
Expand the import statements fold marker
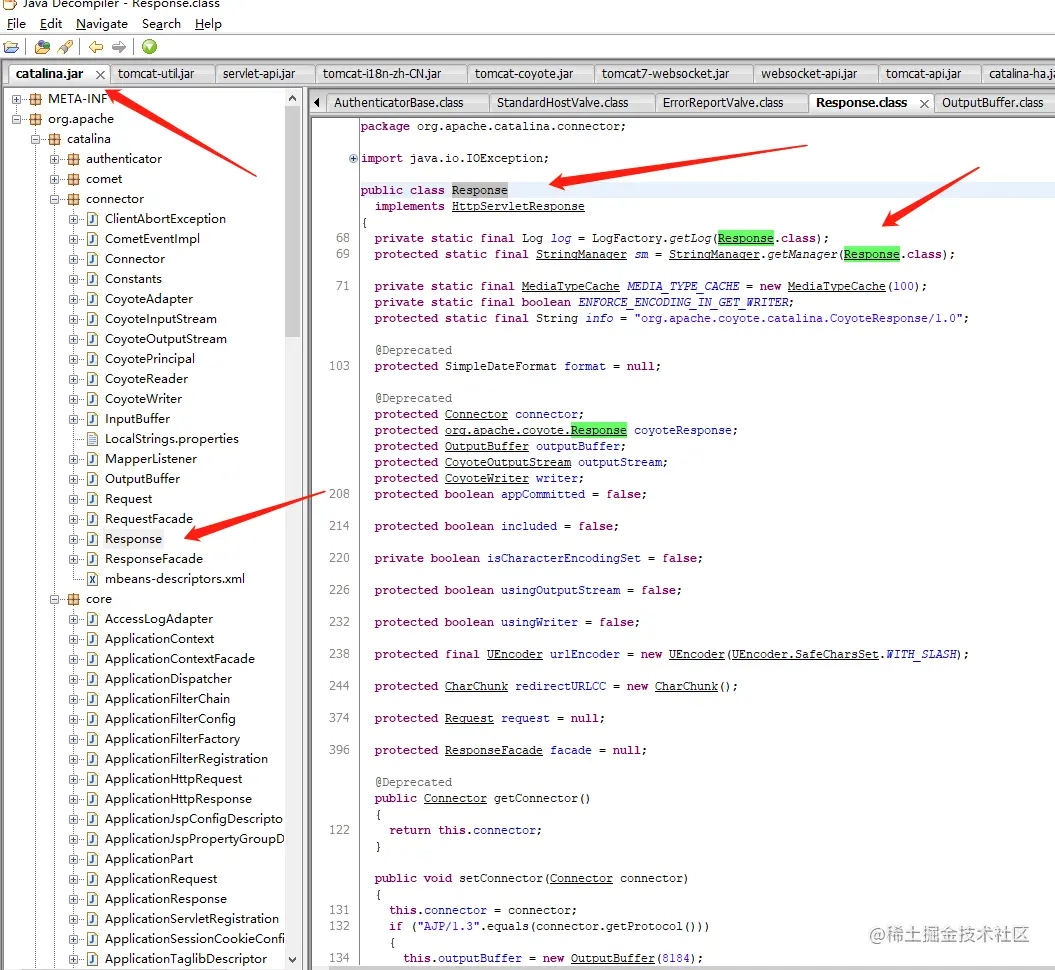click(x=353, y=159)
